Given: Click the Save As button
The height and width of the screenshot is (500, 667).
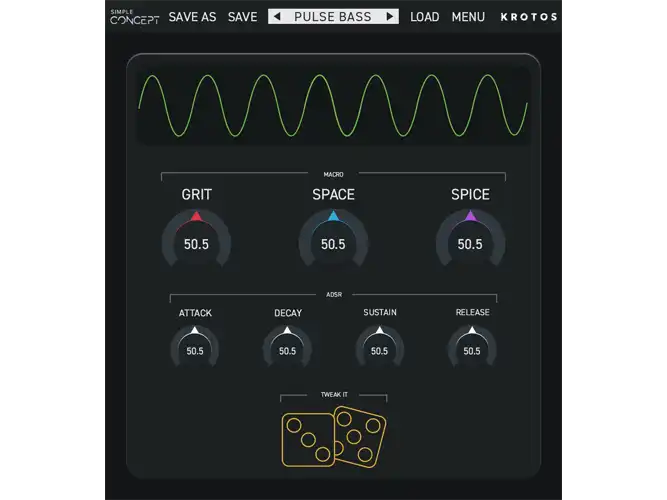Looking at the screenshot, I should coord(192,17).
